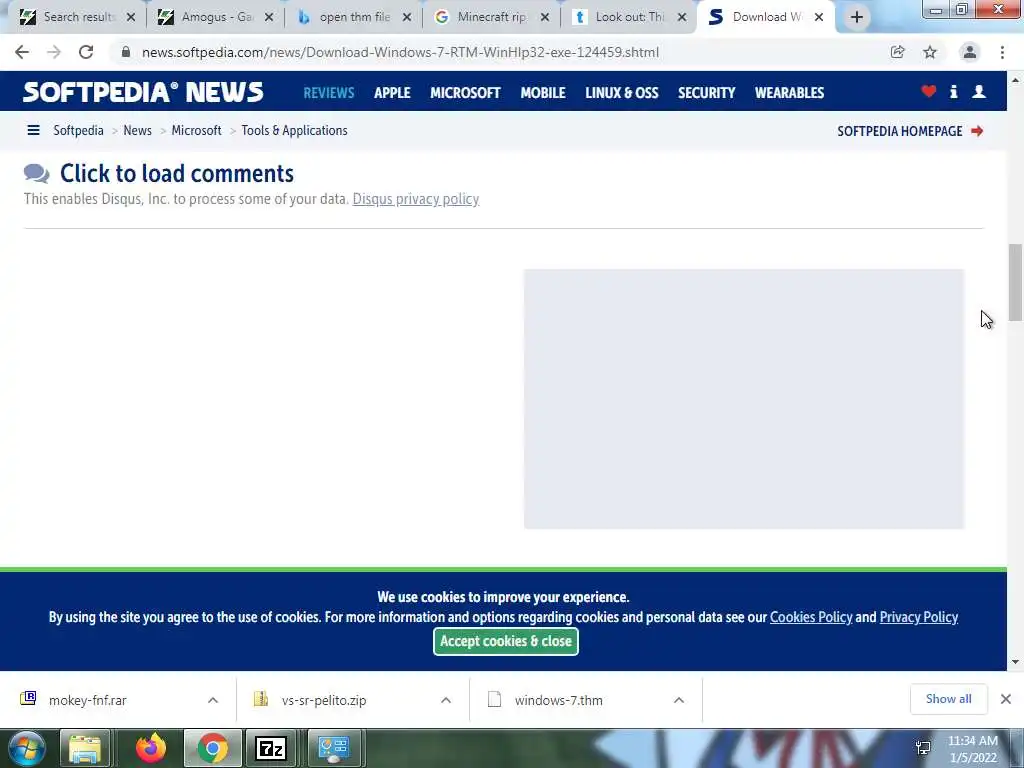The image size is (1024, 768).
Task: Click the page vertical scrollbar thumb
Action: pyautogui.click(x=1015, y=282)
